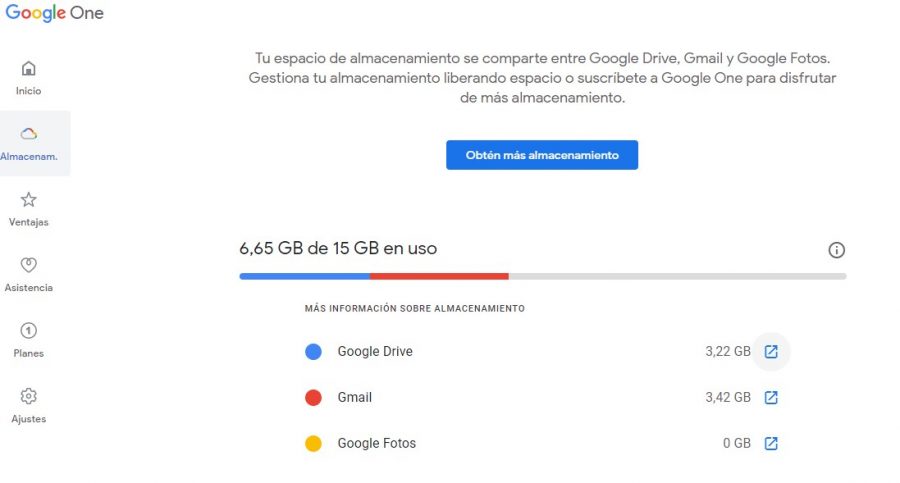Click the Google One logo
Screen dimensions: 900x483
pyautogui.click(x=54, y=14)
